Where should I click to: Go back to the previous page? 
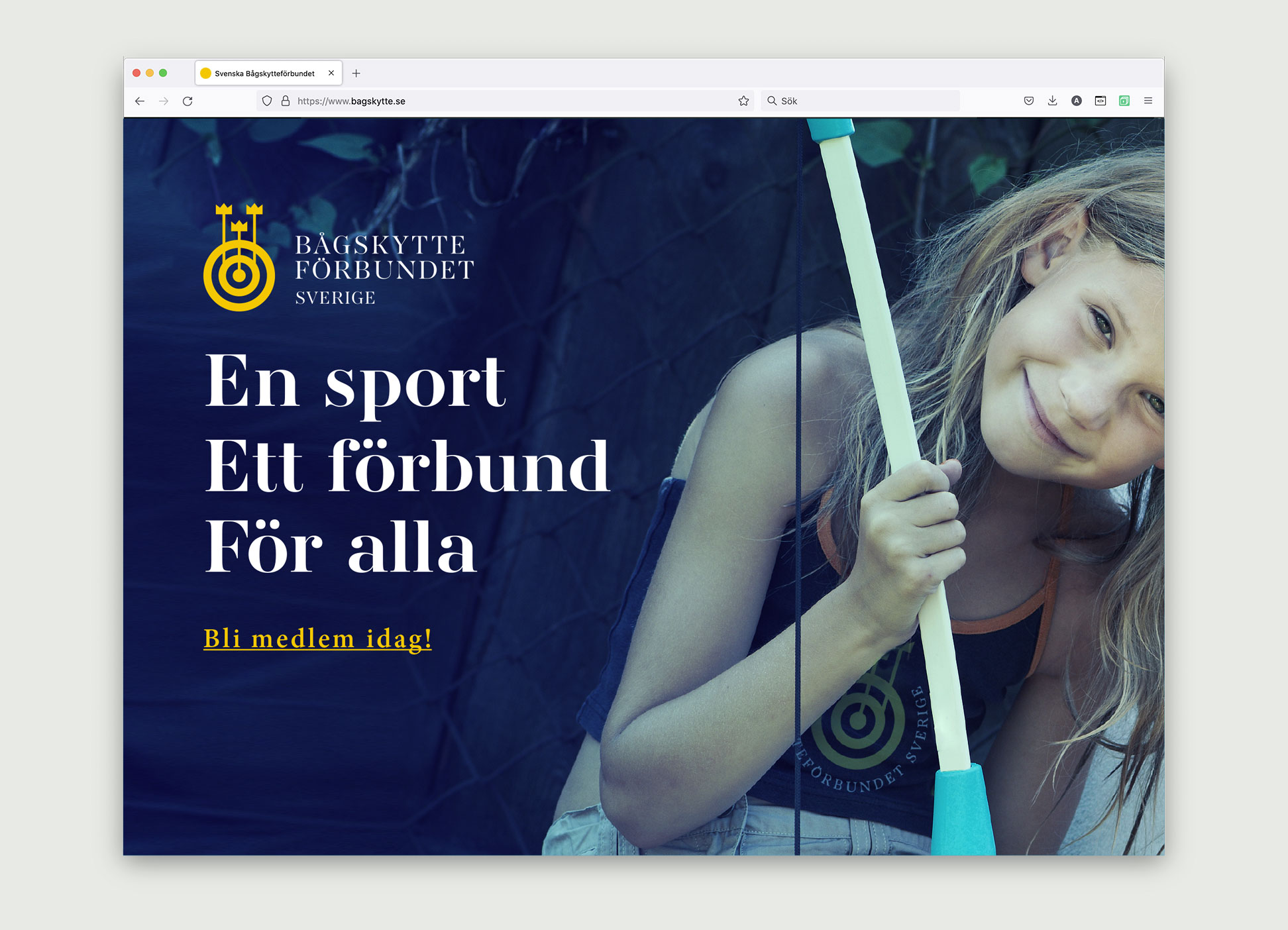coord(140,101)
